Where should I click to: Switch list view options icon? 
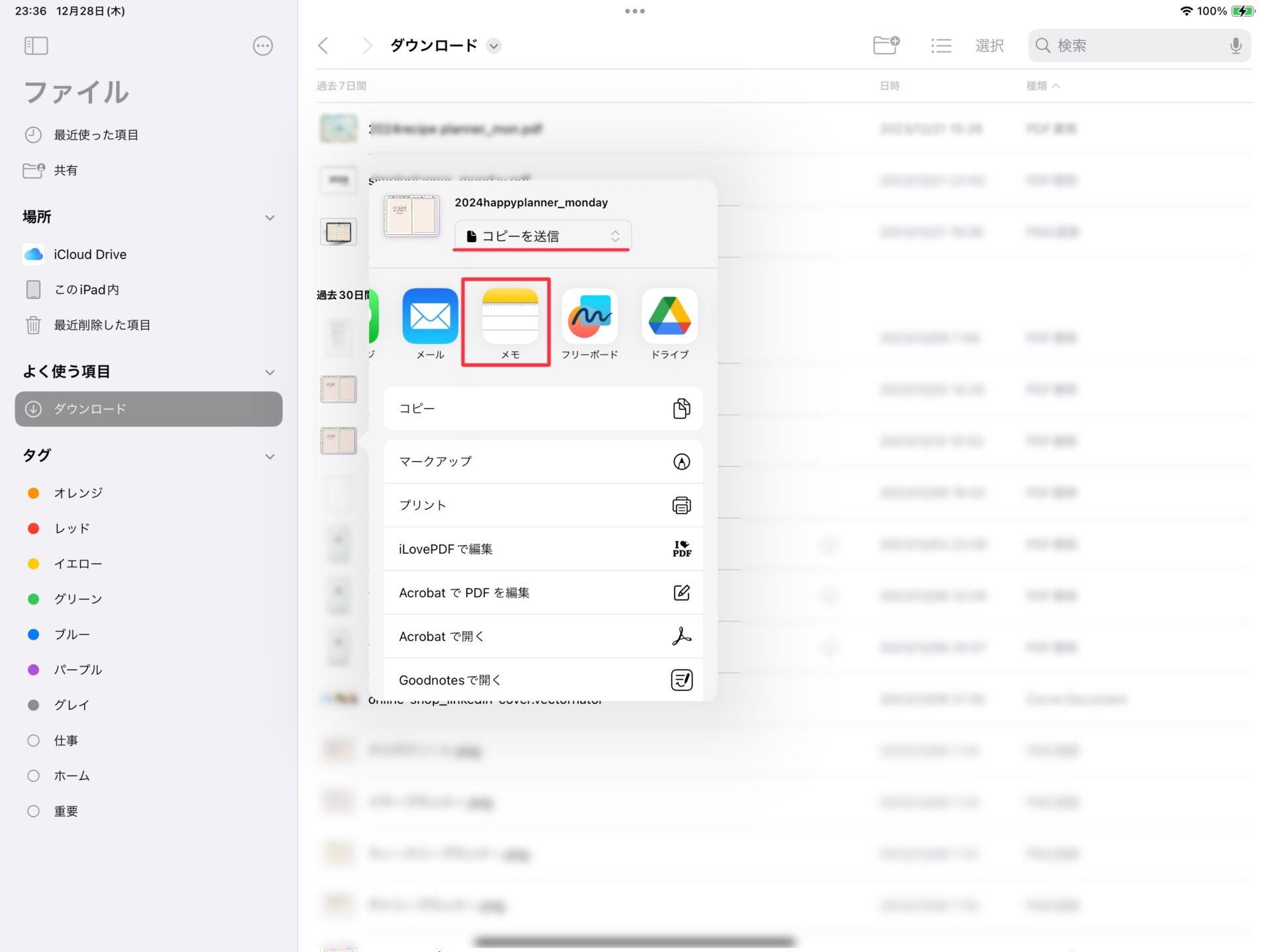(941, 46)
